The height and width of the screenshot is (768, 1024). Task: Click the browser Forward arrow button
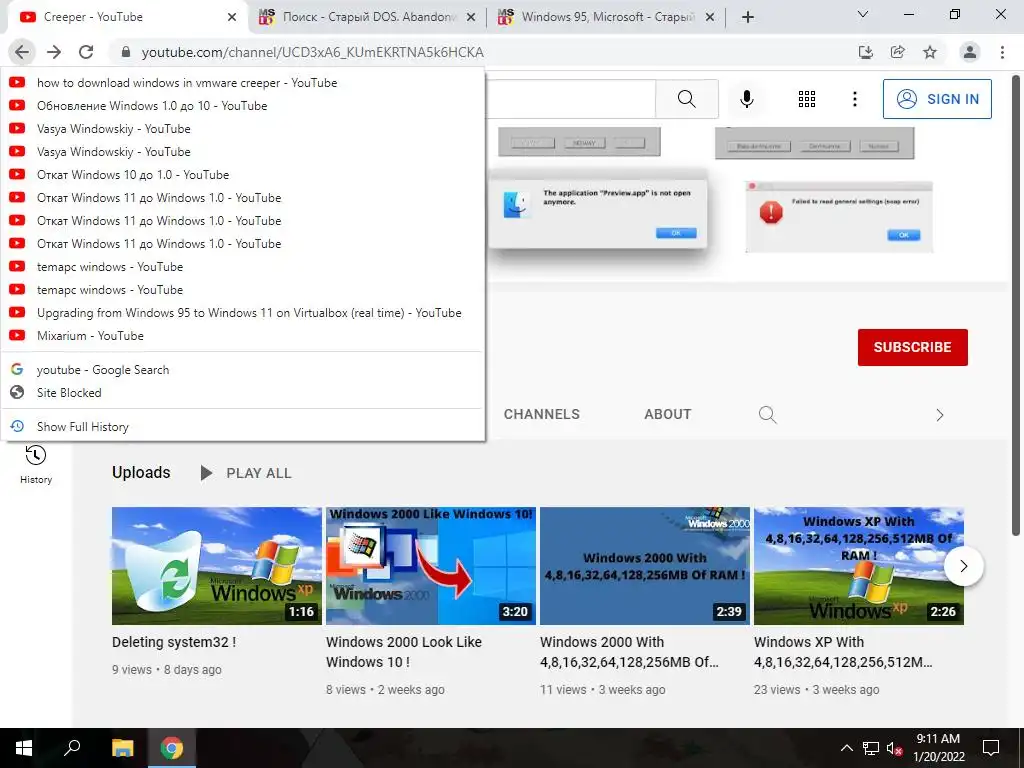click(x=54, y=52)
